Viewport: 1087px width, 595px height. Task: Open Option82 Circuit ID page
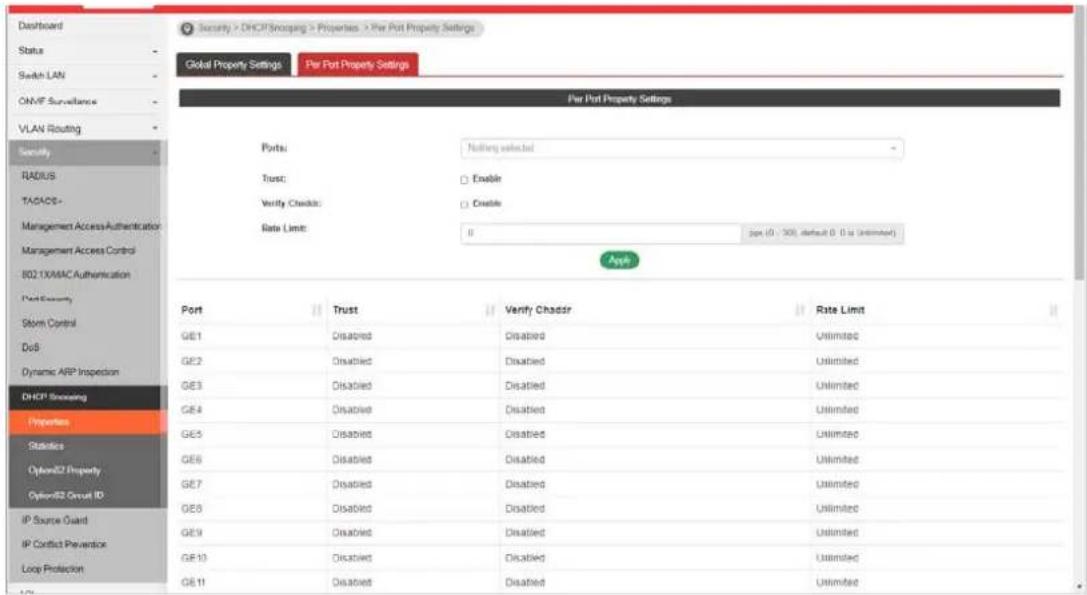point(66,495)
